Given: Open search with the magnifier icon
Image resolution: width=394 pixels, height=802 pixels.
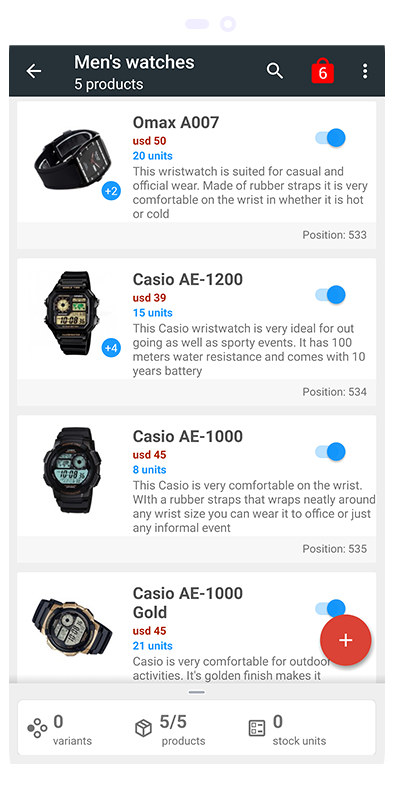Looking at the screenshot, I should pos(275,71).
